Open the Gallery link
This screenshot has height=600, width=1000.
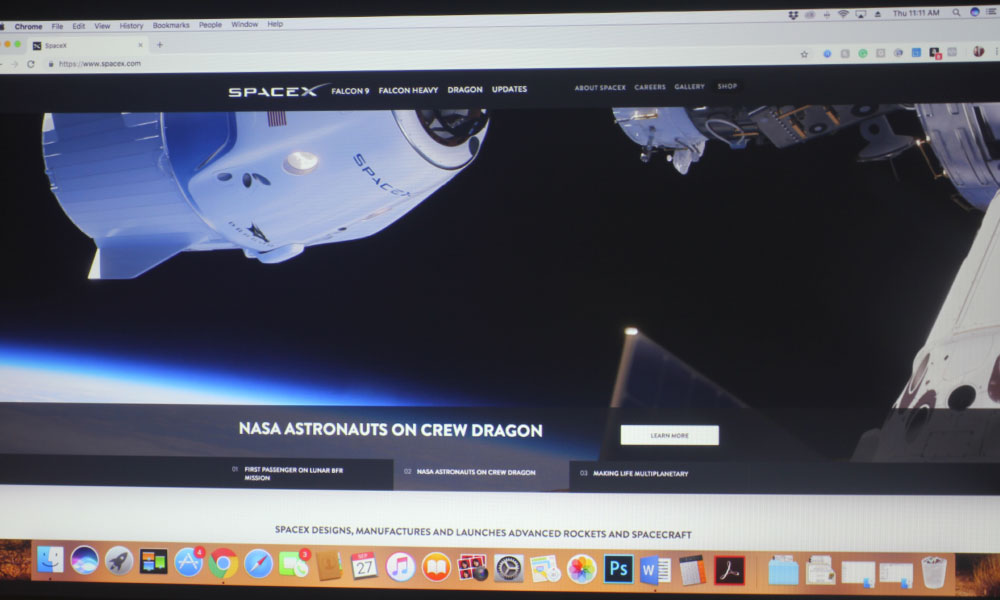[689, 86]
